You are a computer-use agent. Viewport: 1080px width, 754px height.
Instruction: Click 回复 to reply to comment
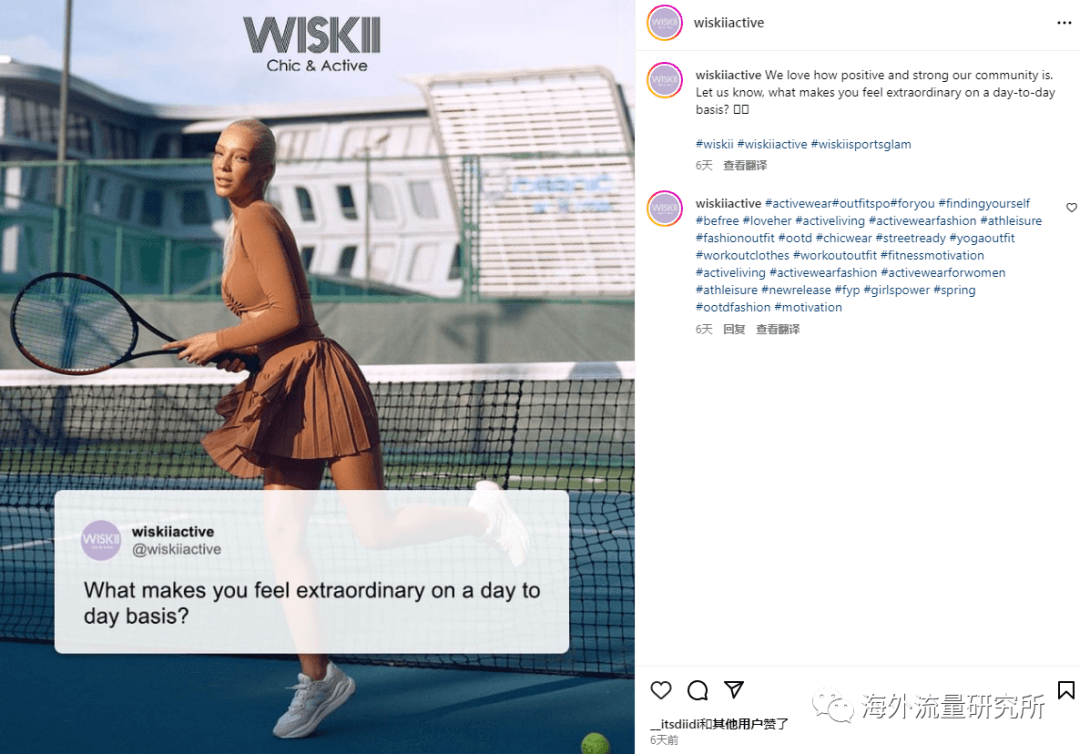(x=734, y=329)
